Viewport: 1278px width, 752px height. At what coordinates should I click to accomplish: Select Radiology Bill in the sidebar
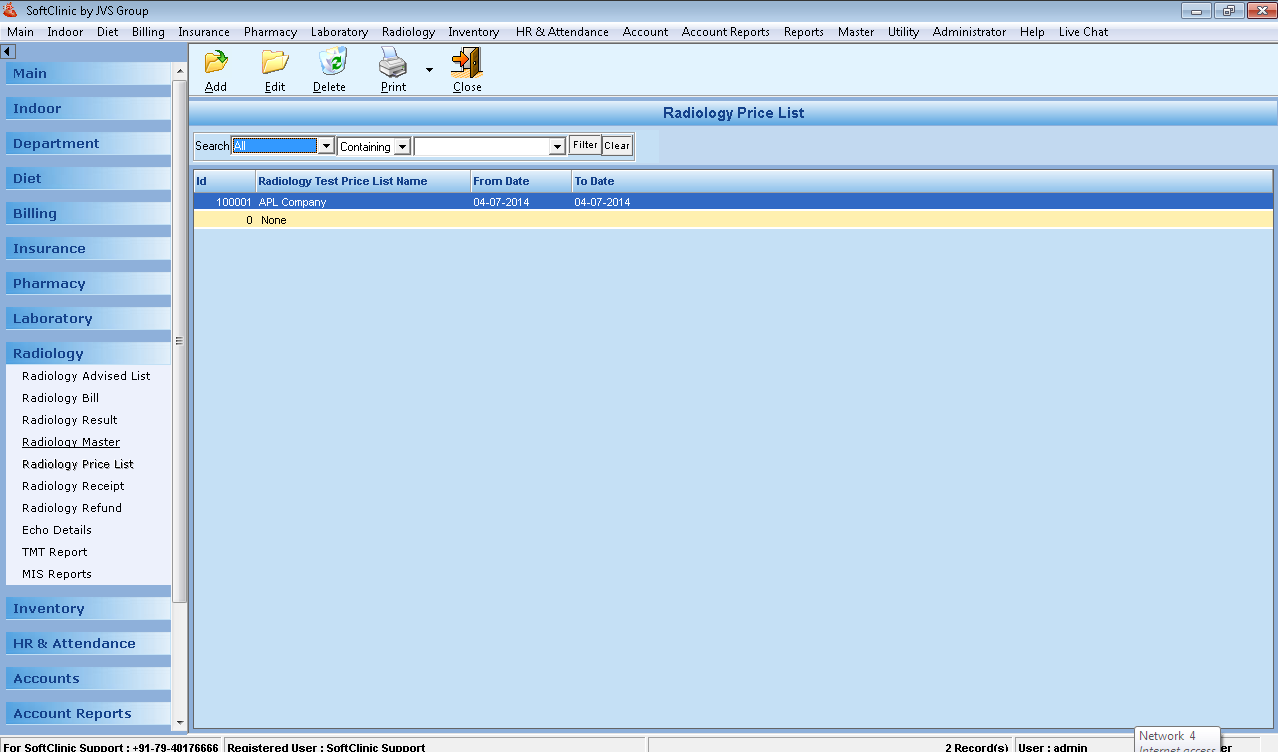[60, 398]
